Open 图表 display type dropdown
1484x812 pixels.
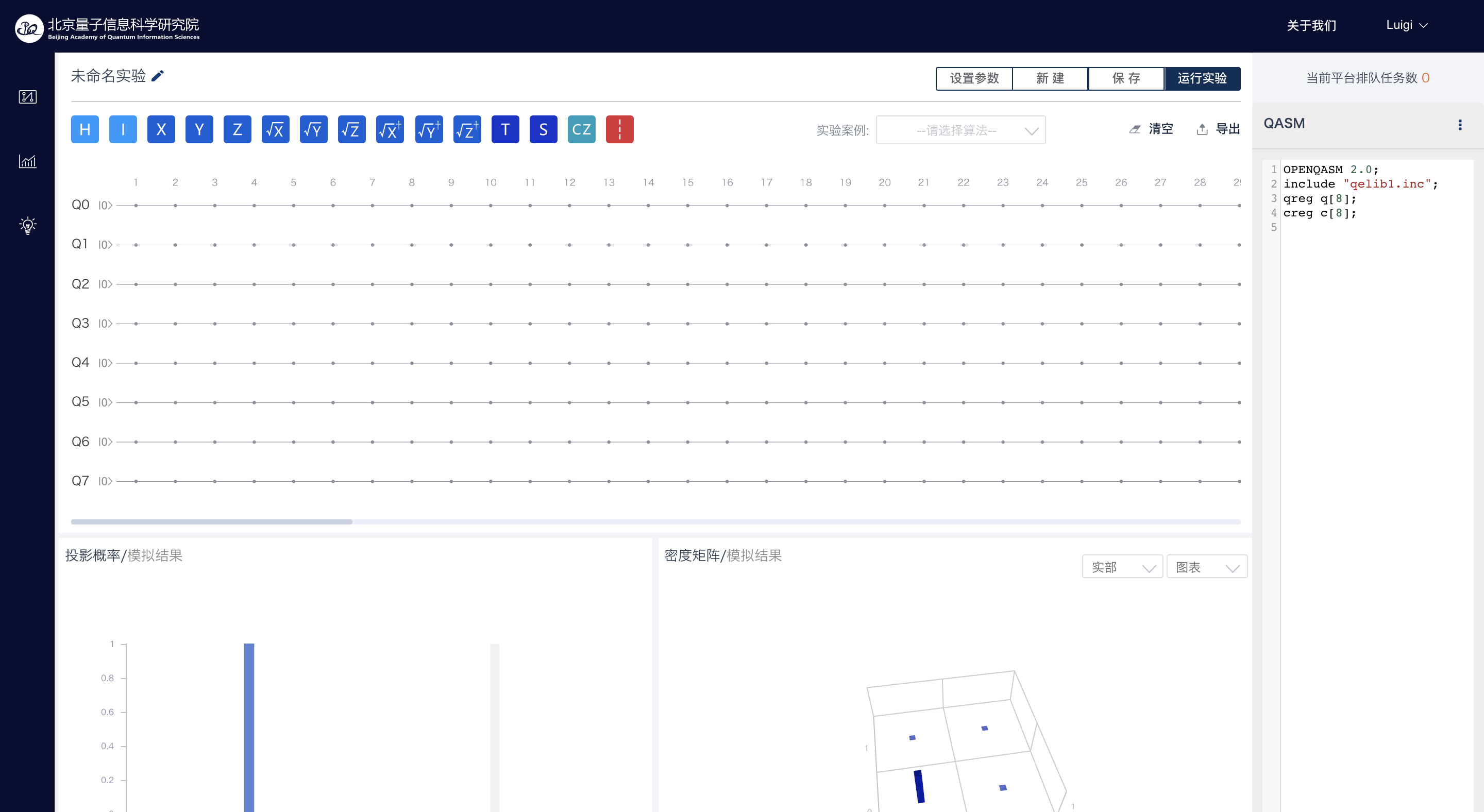click(1207, 567)
